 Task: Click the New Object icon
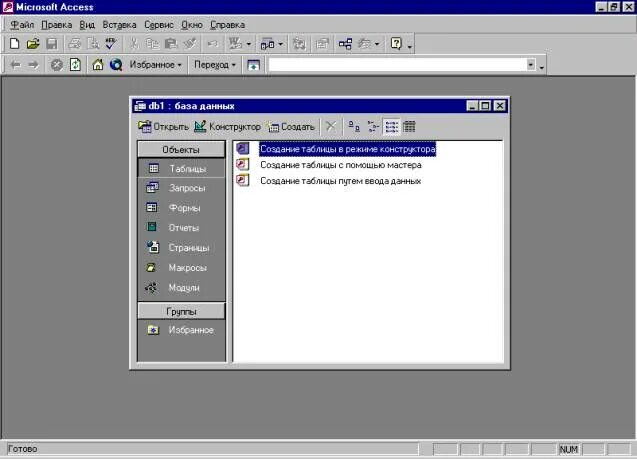[364, 43]
